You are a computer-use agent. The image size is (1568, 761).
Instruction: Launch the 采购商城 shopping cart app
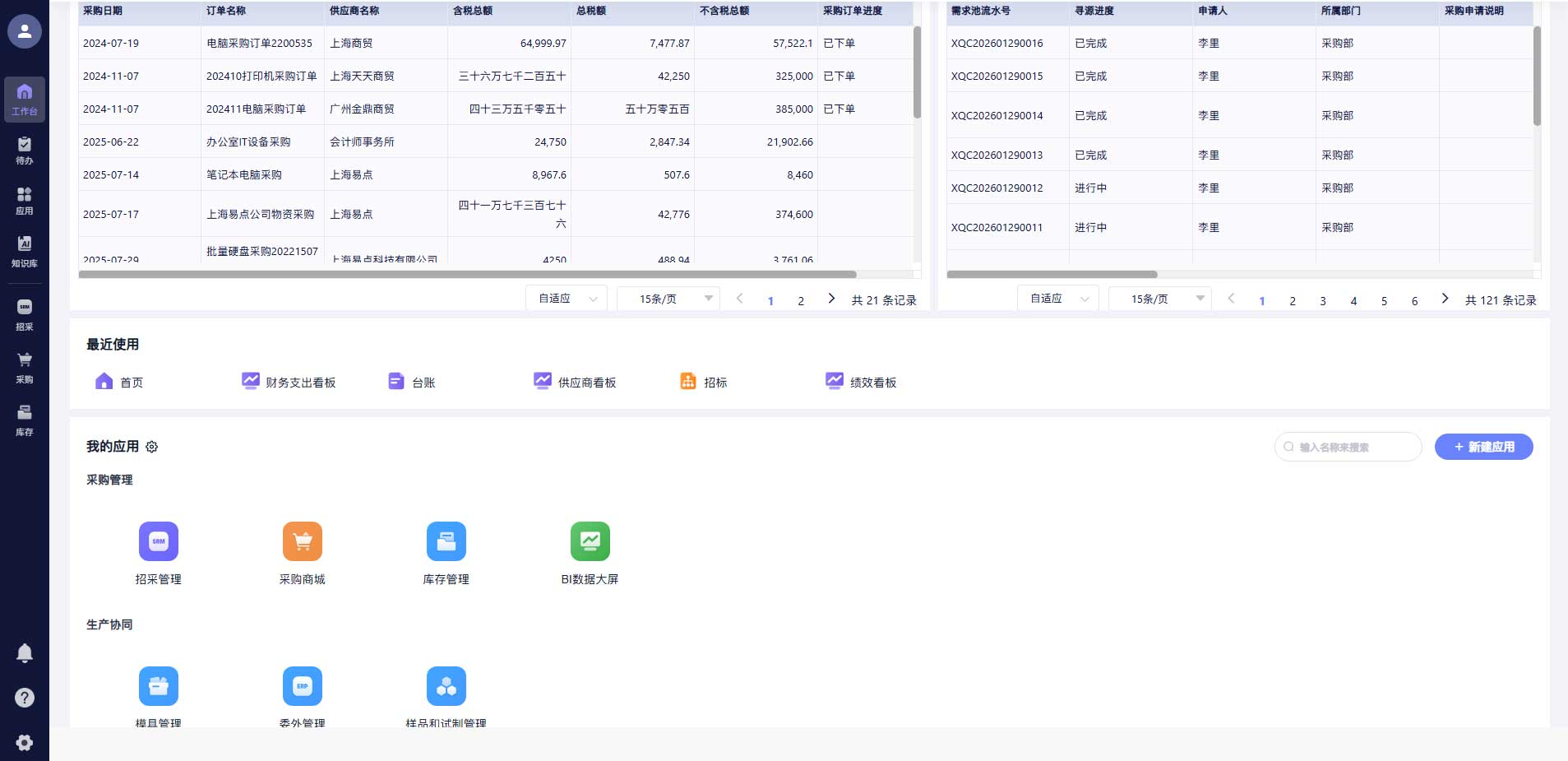click(302, 541)
